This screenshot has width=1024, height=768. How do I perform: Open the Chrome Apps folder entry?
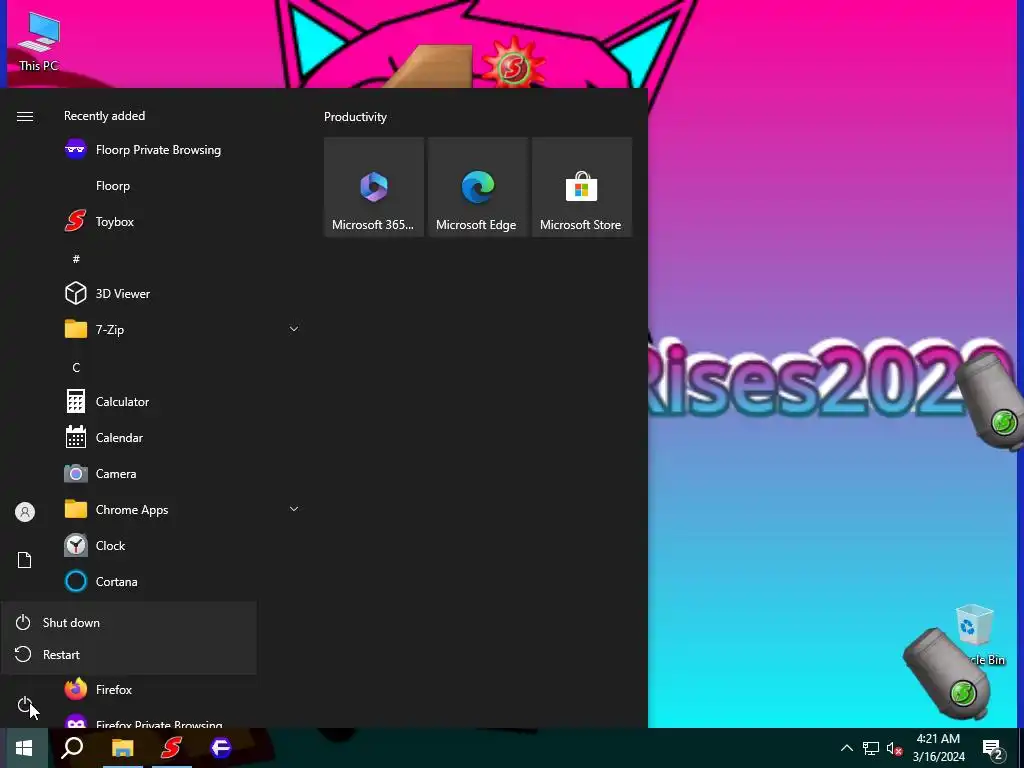pos(183,509)
